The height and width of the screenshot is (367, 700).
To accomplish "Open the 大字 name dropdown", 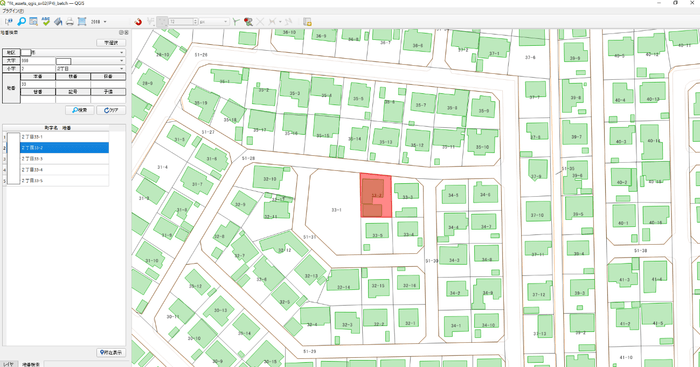I will pyautogui.click(x=91, y=61).
